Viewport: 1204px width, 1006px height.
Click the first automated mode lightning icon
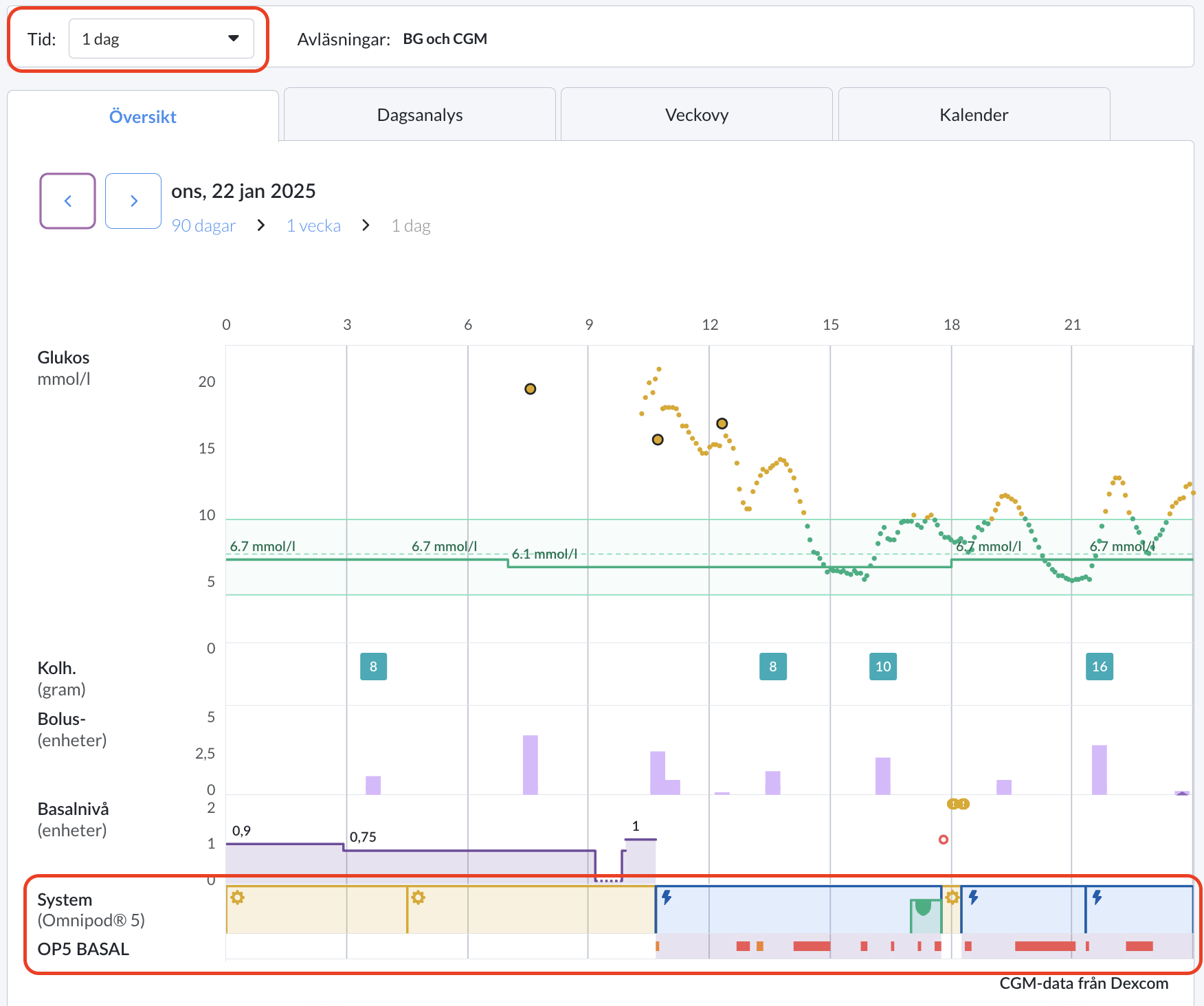pyautogui.click(x=667, y=897)
